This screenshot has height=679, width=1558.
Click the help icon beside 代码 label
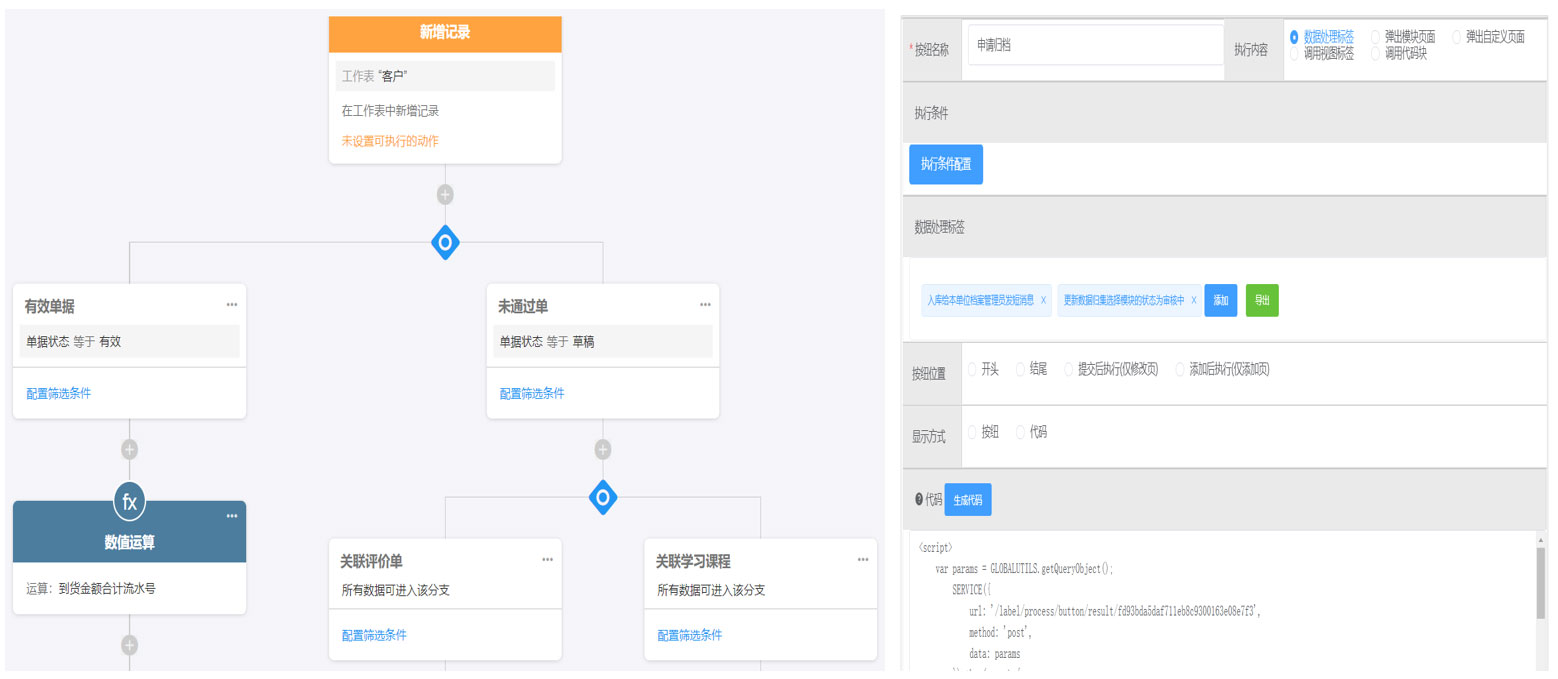click(919, 500)
